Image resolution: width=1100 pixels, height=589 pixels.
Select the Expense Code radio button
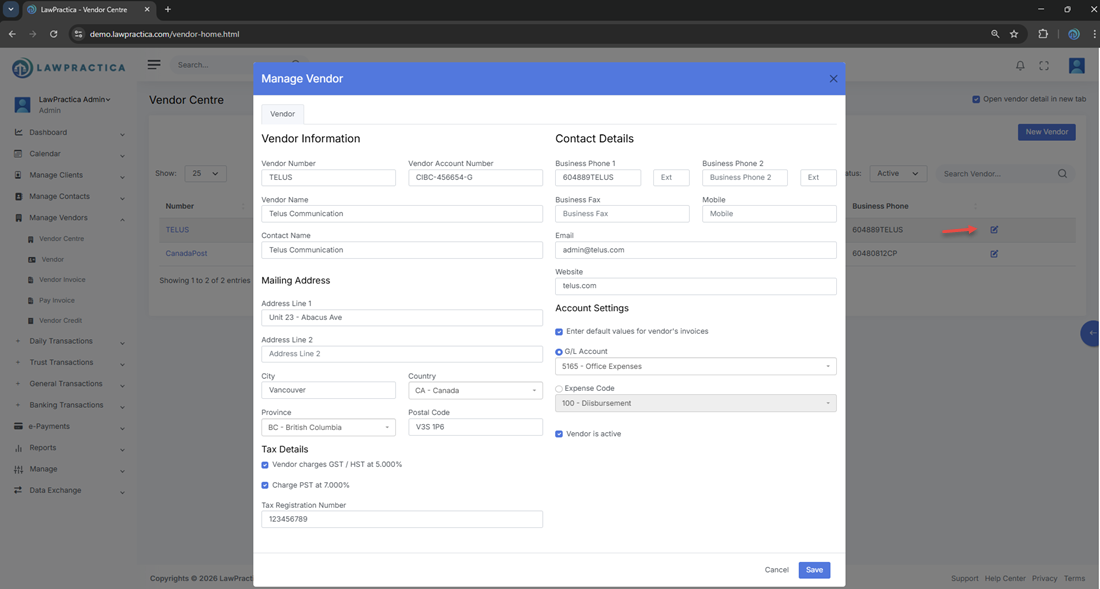click(x=559, y=389)
